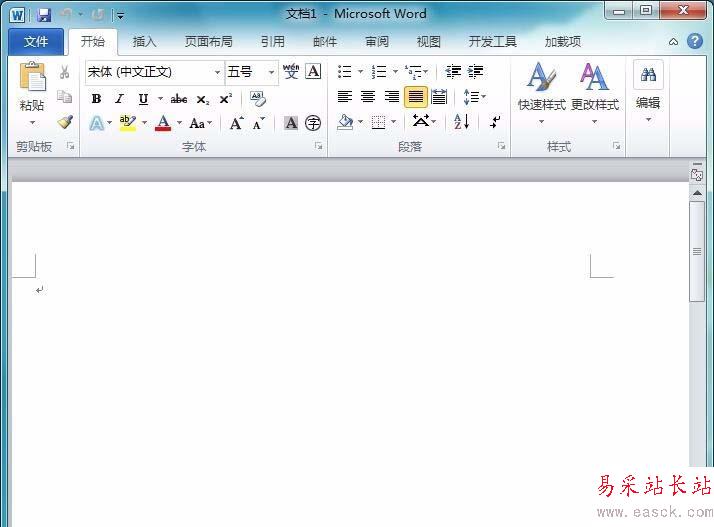Viewport: 714px width, 527px height.
Task: Minimize the ribbon with the caret button
Action: (x=673, y=42)
